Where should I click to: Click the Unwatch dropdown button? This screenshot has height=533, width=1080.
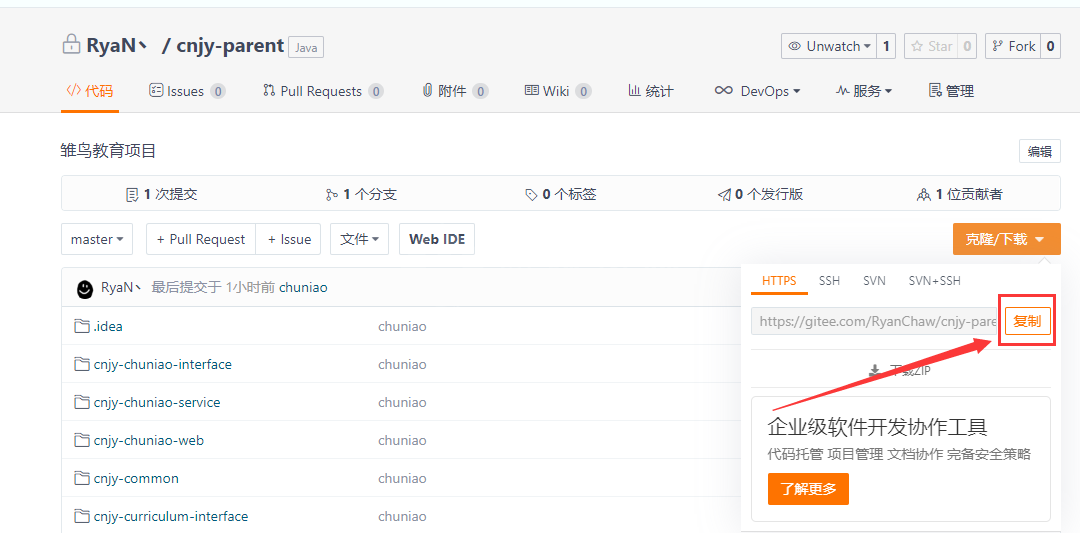click(829, 46)
